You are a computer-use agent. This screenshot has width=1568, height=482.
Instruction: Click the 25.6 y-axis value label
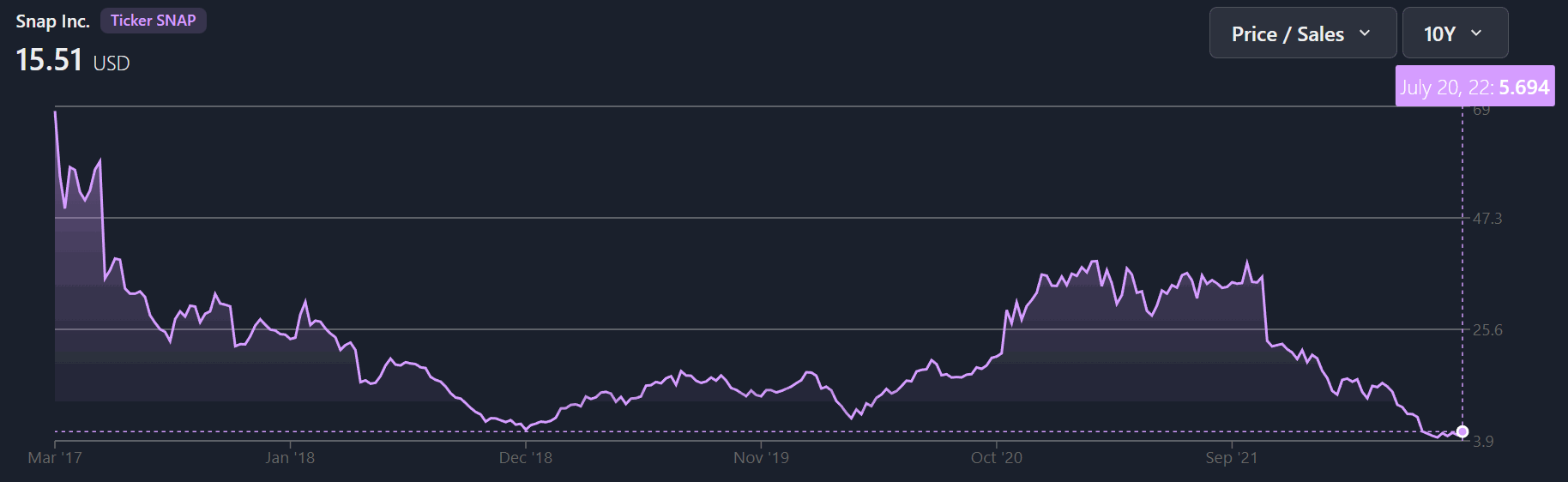pos(1487,330)
